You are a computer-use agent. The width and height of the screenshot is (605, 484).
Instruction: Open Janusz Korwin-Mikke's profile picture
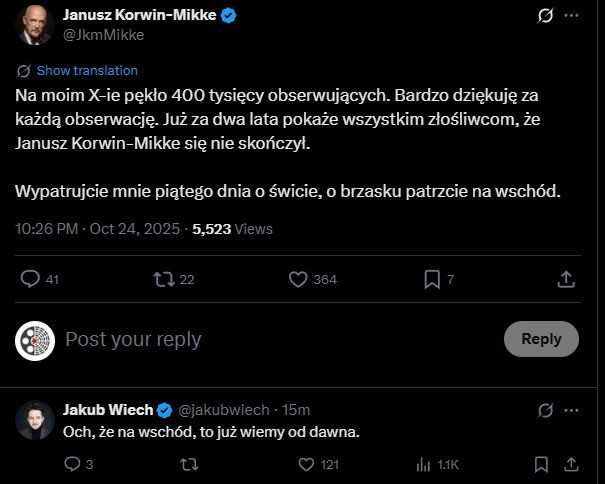point(34,25)
